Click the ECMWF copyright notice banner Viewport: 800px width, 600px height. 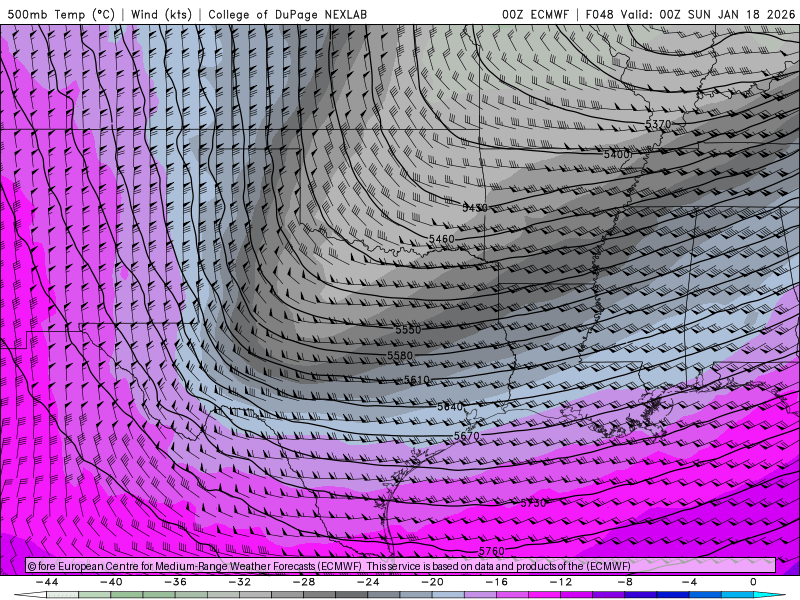(401, 566)
